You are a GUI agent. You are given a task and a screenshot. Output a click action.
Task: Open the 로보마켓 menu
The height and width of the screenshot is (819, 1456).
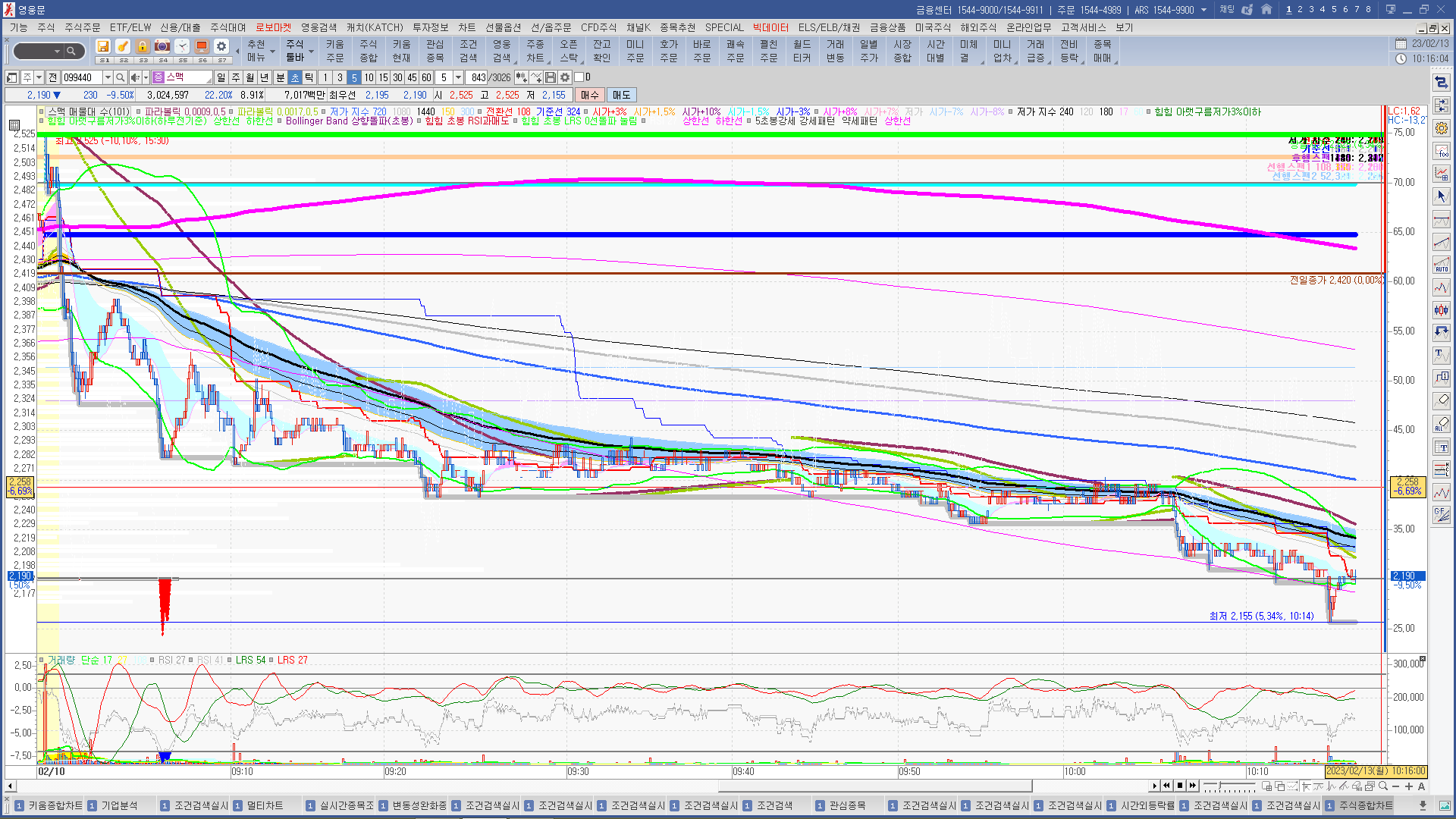[273, 27]
